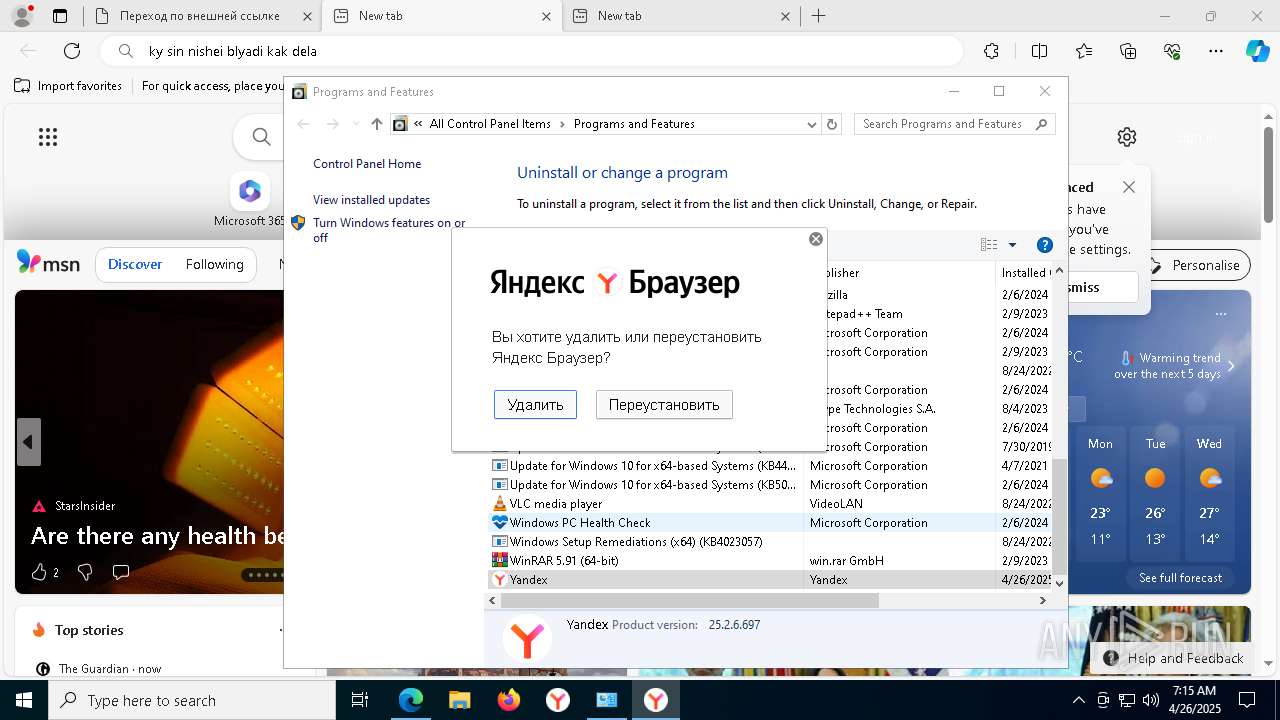Open the volume control in tray

[1150, 700]
